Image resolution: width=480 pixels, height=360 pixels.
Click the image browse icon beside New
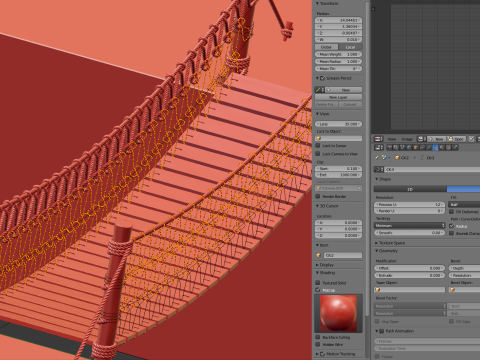click(421, 139)
